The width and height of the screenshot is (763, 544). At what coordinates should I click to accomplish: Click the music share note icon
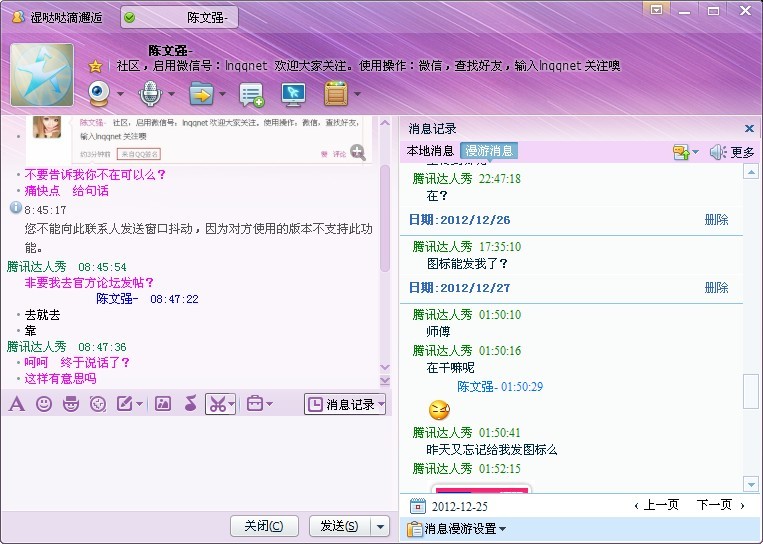coord(191,403)
